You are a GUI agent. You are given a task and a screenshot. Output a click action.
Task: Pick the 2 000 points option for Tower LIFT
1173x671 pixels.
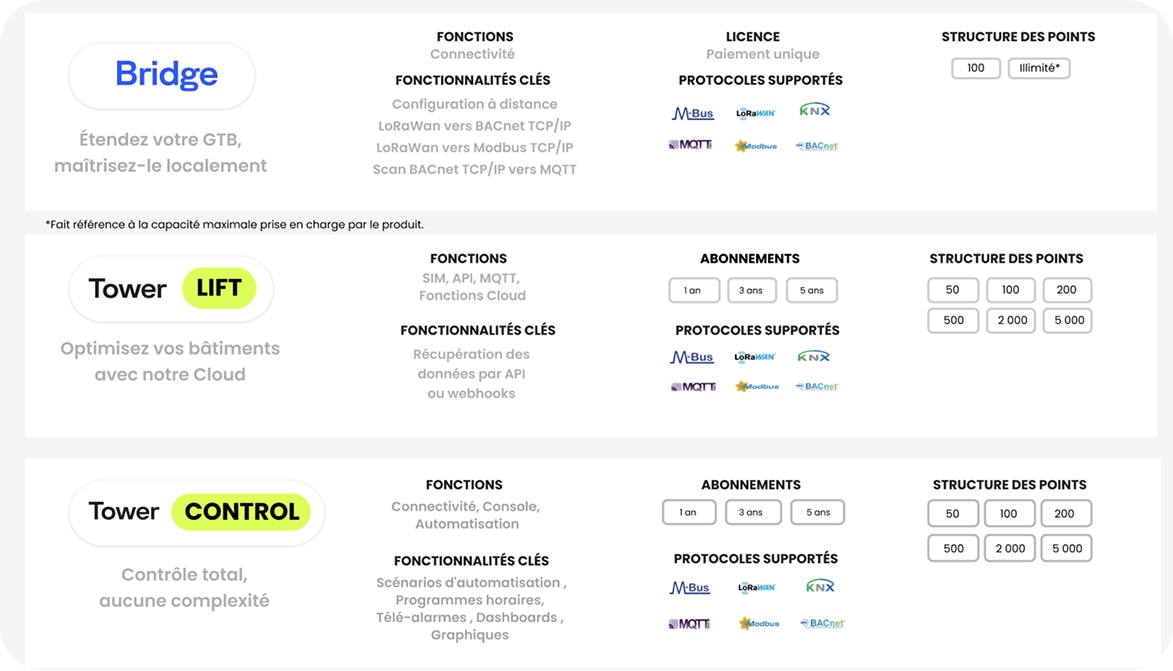pos(1011,320)
